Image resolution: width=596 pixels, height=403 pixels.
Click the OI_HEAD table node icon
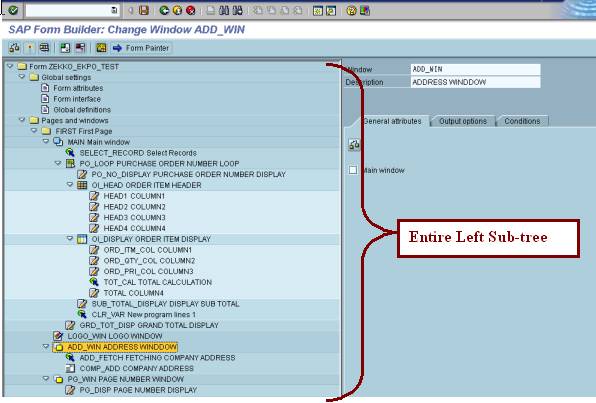click(82, 185)
